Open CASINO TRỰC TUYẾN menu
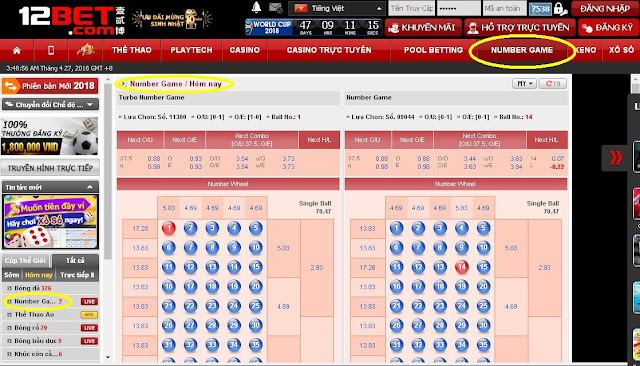Viewport: 640px width, 366px height. 329,50
